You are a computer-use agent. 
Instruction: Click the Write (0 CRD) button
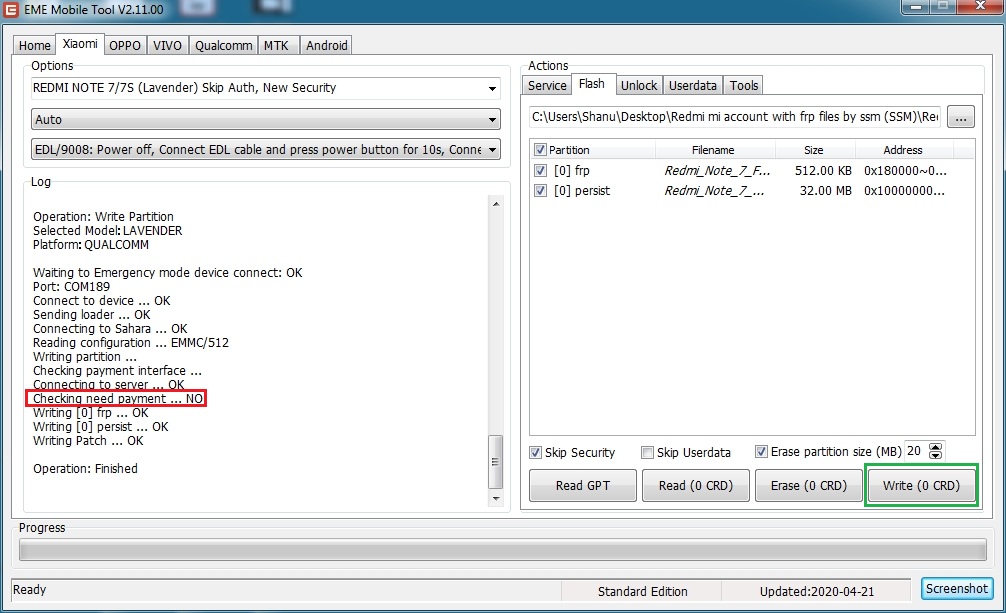[x=921, y=486]
